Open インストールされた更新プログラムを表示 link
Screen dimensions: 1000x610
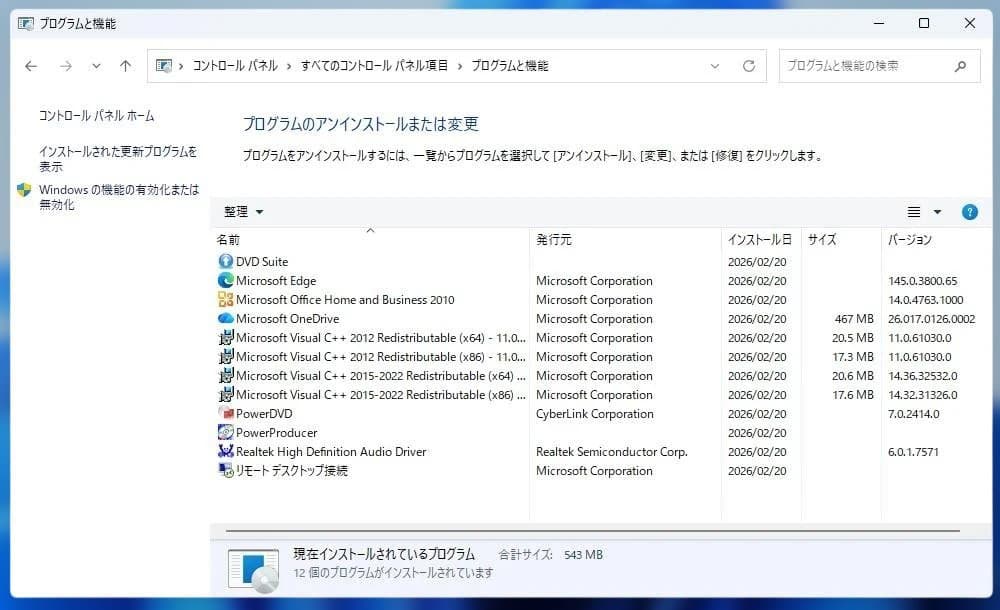point(118,159)
